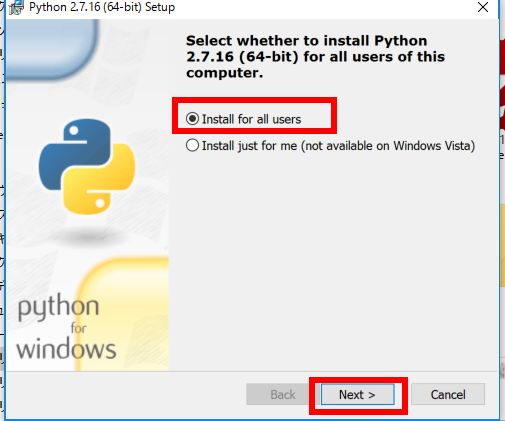Abort setup with the Cancel button
Image resolution: width=505 pixels, height=421 pixels.
(448, 395)
